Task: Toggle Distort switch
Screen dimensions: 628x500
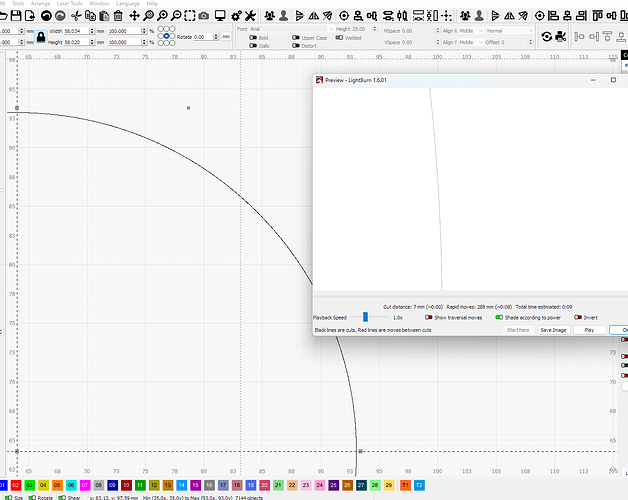Action: [296, 46]
